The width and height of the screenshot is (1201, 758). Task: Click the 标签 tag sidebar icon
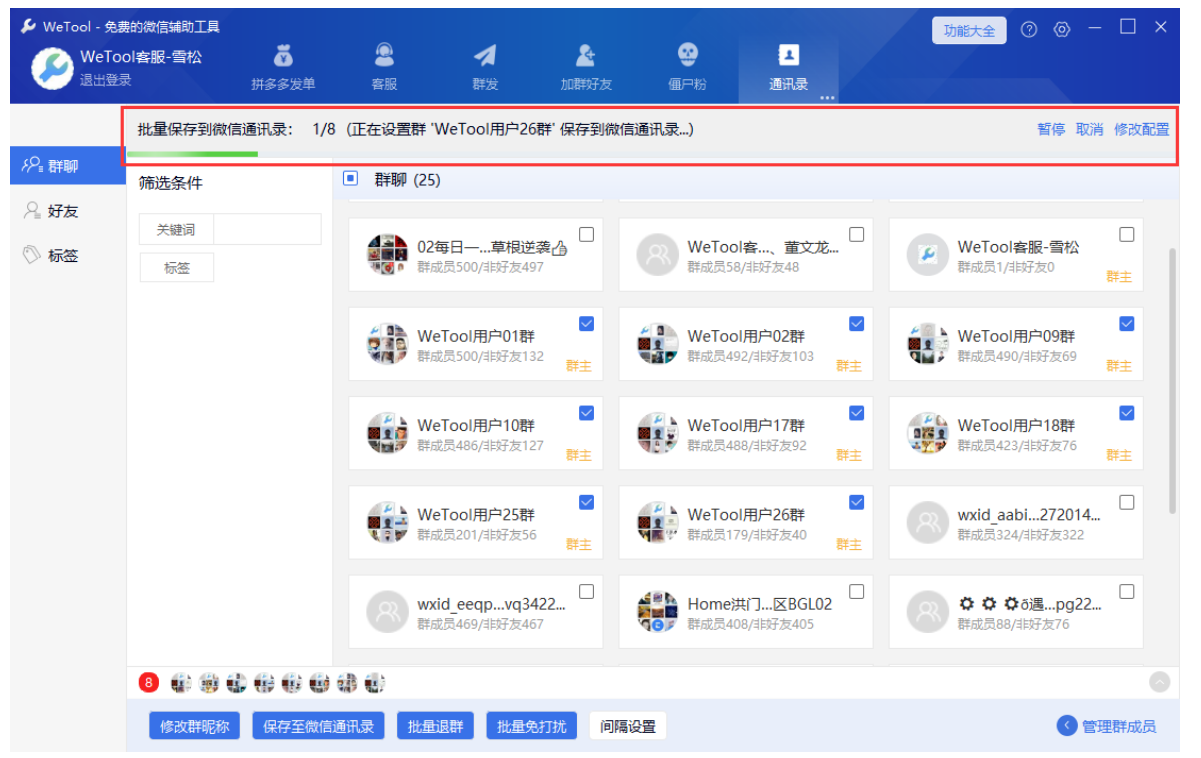click(x=32, y=255)
